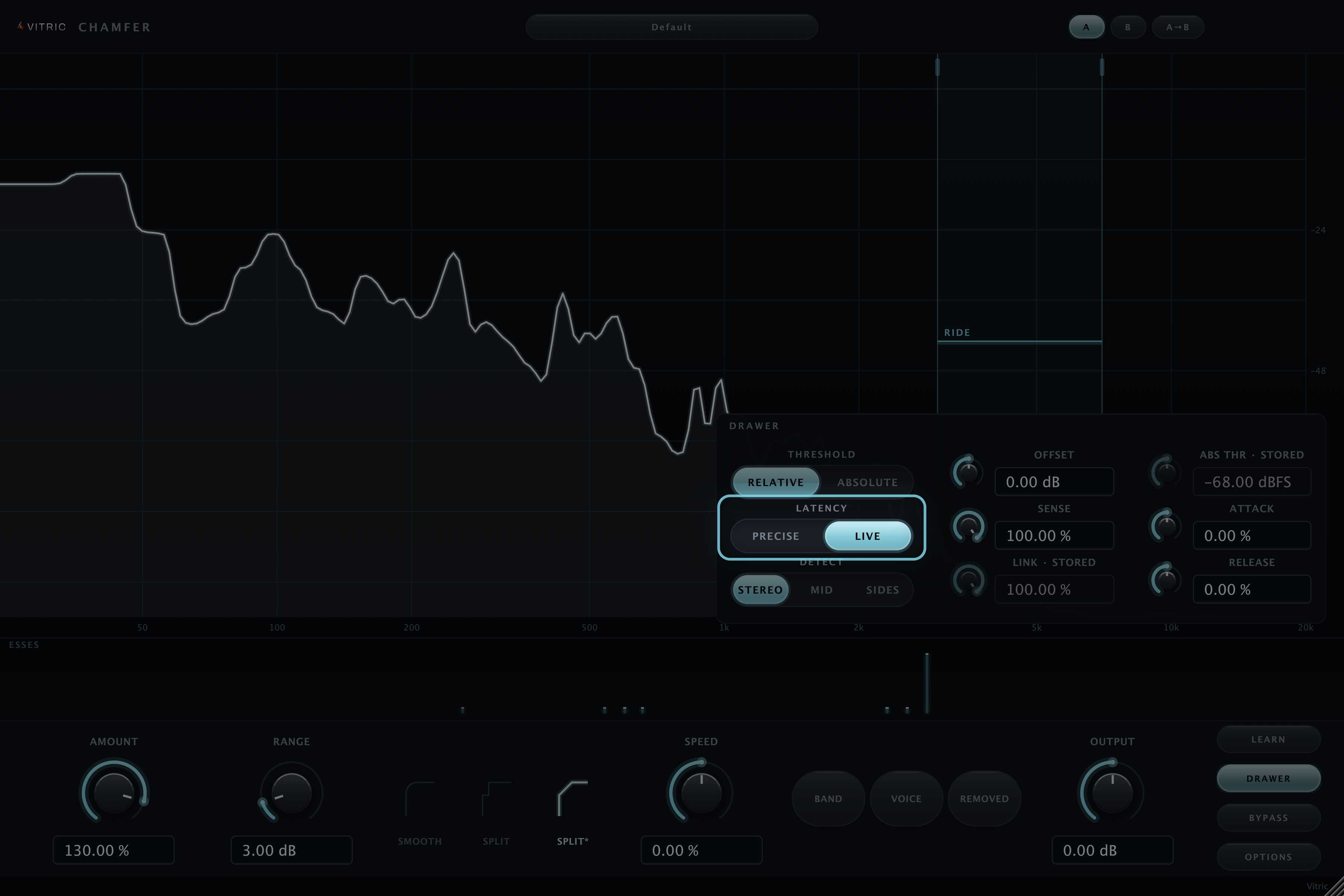Image resolution: width=1344 pixels, height=896 pixels.
Task: Click the SPEED knob
Action: click(701, 793)
